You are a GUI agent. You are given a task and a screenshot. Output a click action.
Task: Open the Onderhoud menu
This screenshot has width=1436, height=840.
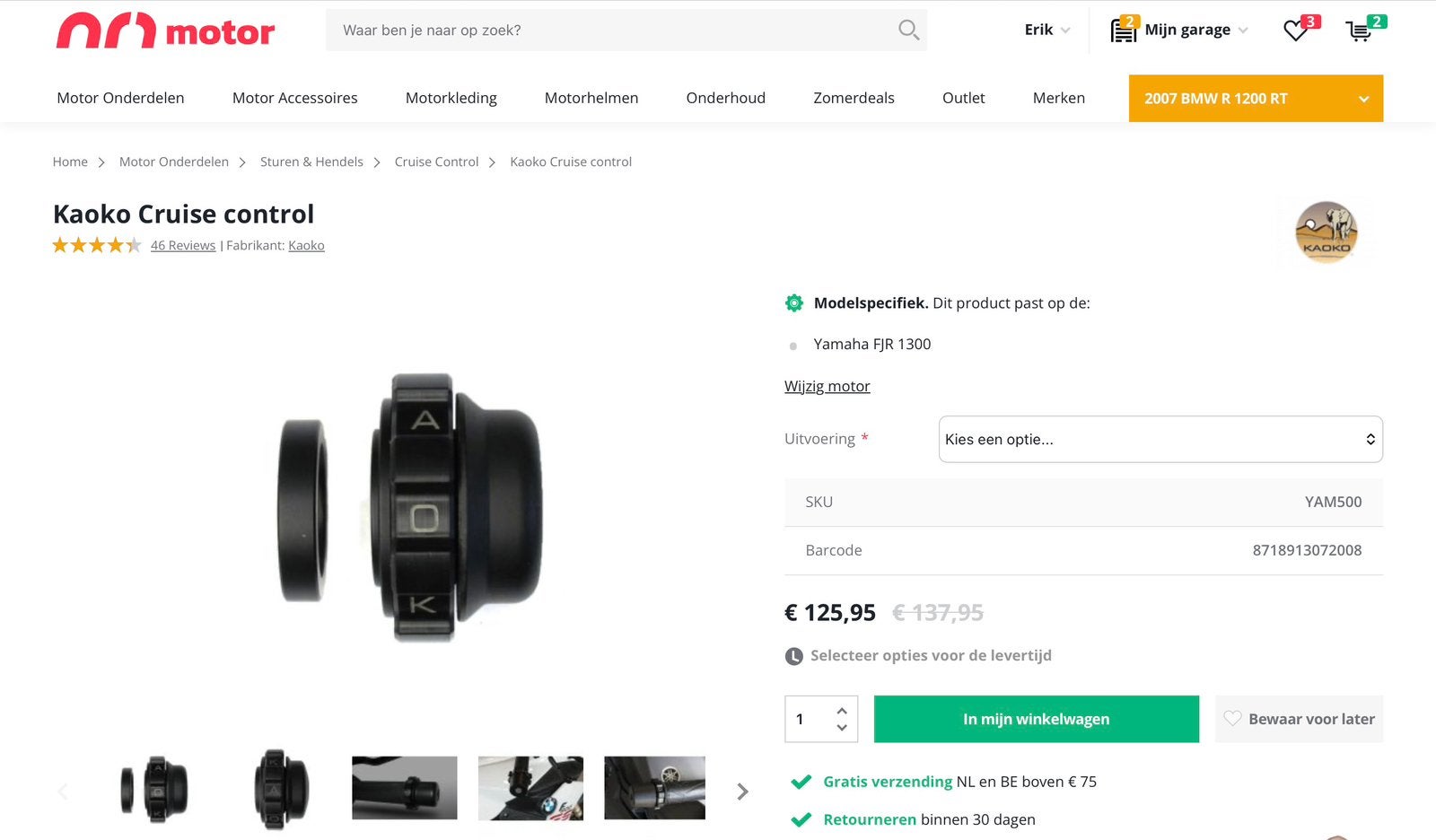(x=726, y=98)
